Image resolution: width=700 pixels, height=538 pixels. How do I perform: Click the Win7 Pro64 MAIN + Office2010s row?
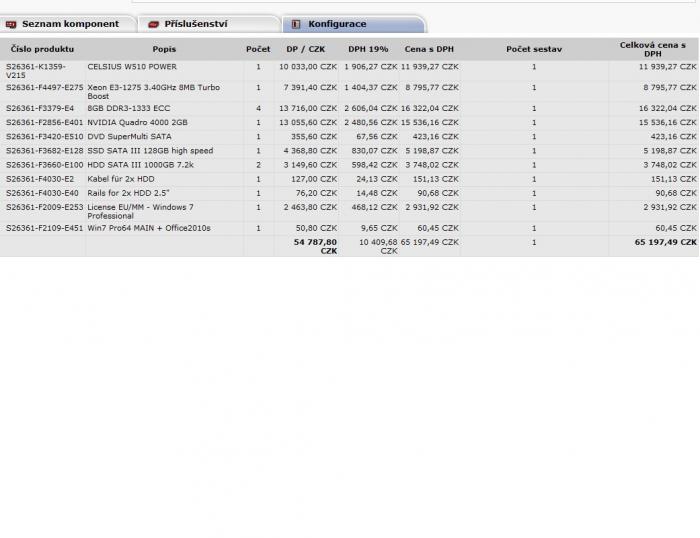(149, 228)
